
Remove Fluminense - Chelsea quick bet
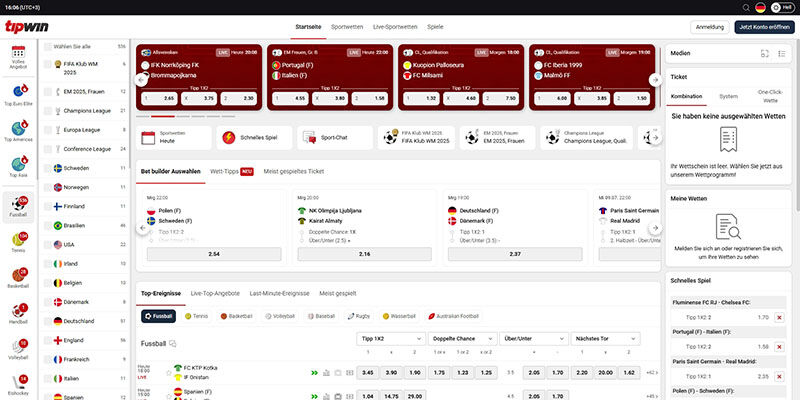(x=779, y=317)
